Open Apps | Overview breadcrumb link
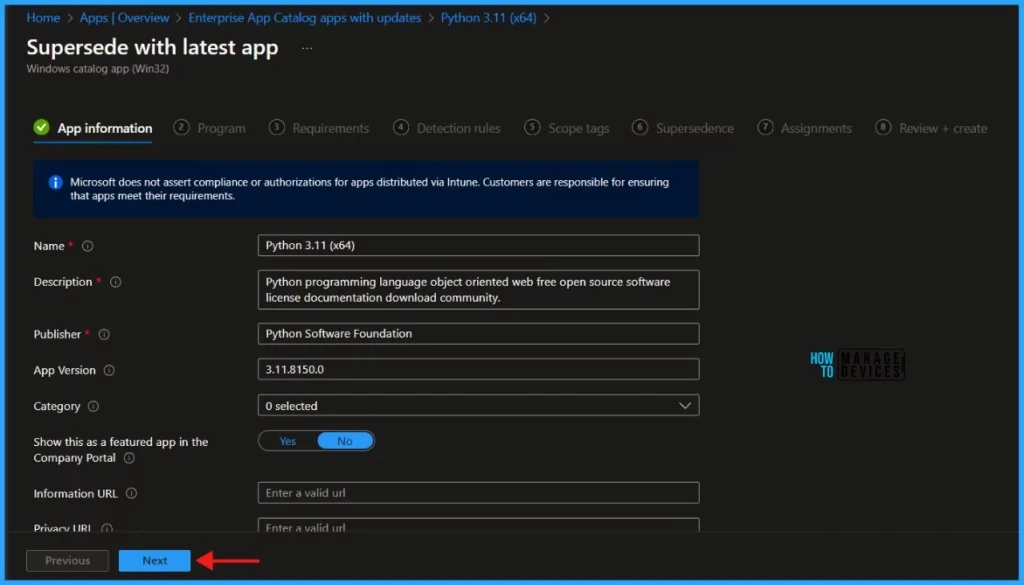 coord(124,18)
